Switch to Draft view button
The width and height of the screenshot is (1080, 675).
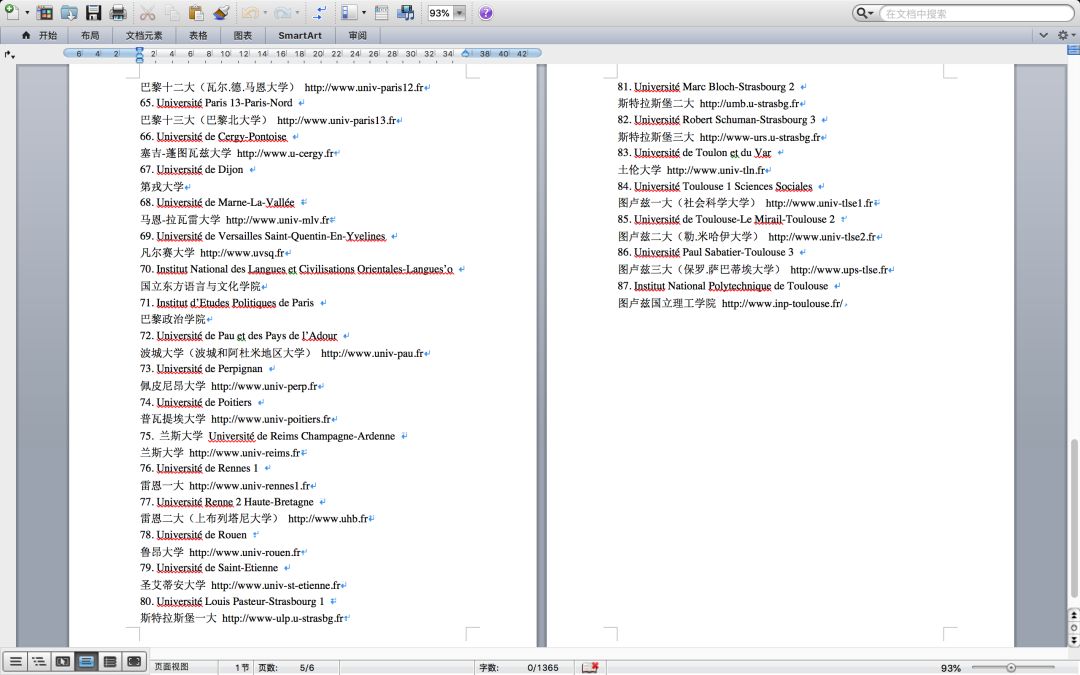click(16, 661)
